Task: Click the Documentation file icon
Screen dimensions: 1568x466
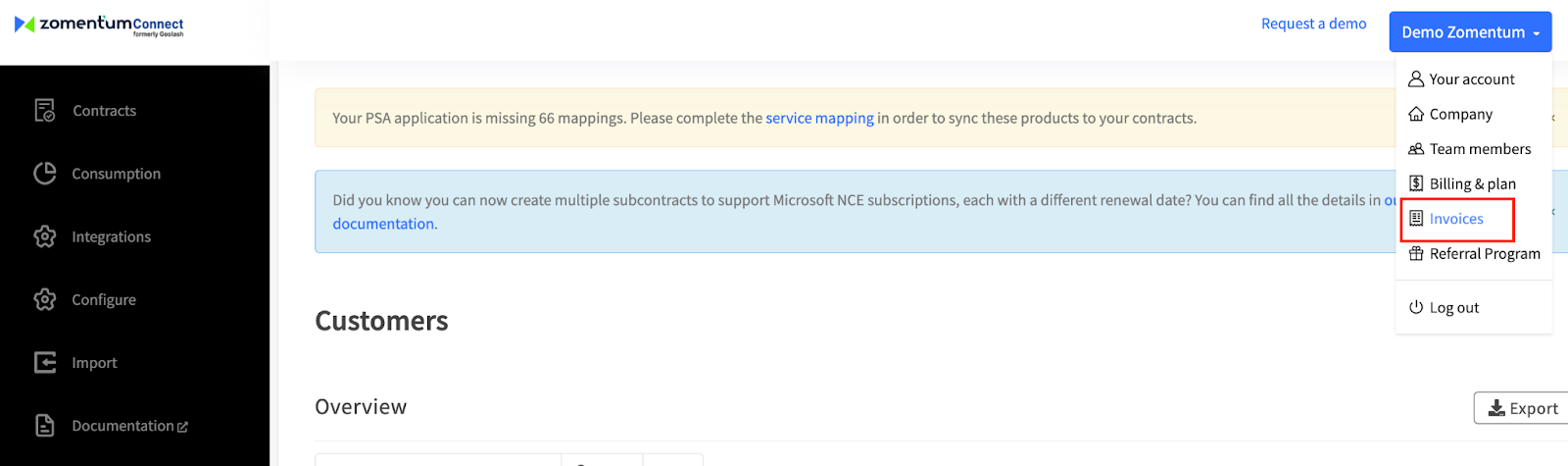Action: click(x=45, y=426)
